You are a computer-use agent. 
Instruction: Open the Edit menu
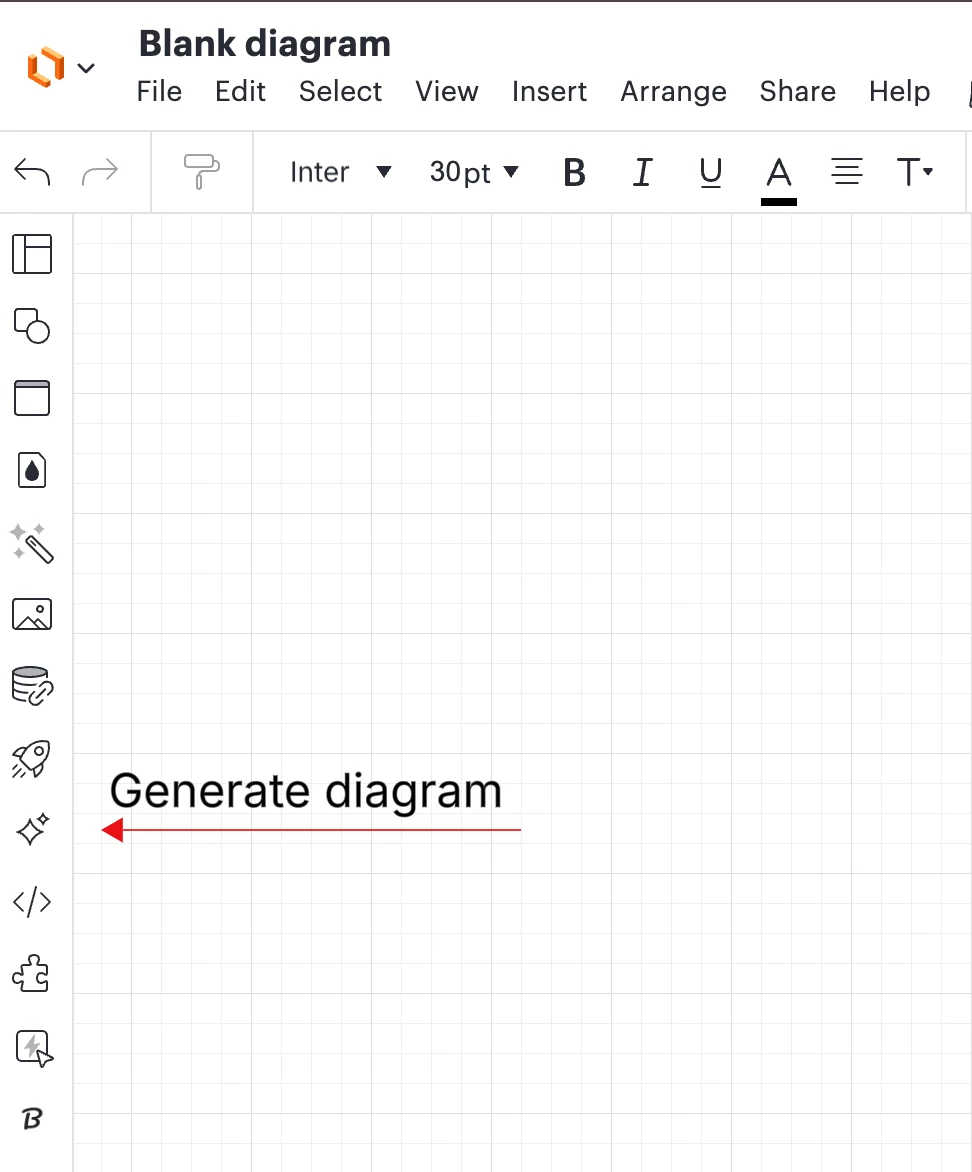tap(240, 91)
